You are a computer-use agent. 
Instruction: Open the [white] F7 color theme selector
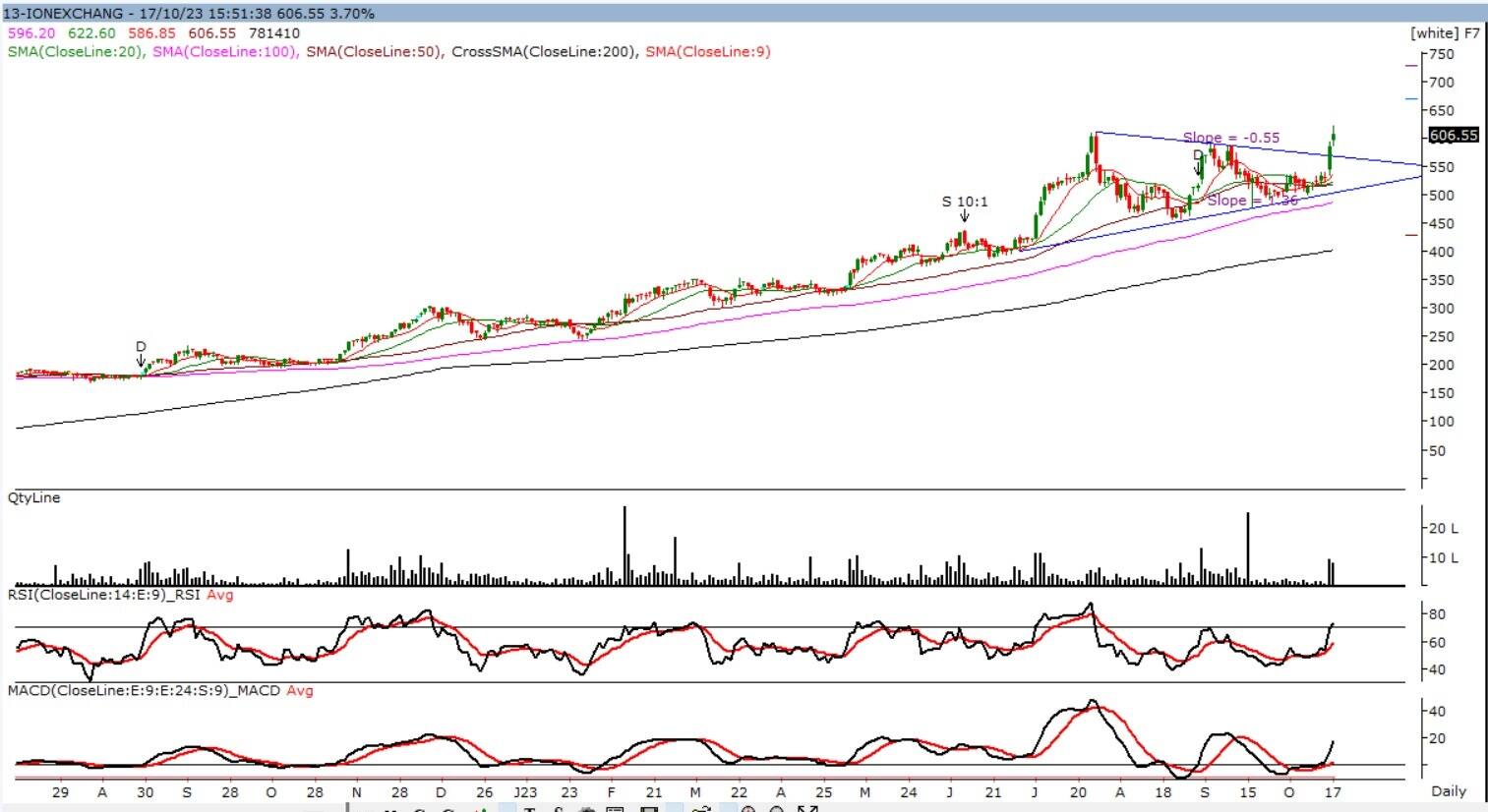(x=1444, y=32)
